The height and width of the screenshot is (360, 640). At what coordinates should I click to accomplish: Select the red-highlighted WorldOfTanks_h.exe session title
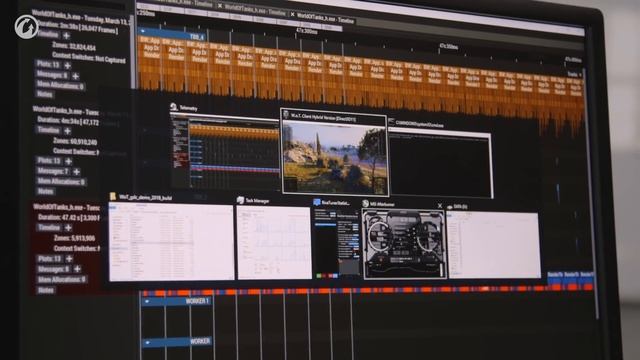pyautogui.click(x=66, y=207)
